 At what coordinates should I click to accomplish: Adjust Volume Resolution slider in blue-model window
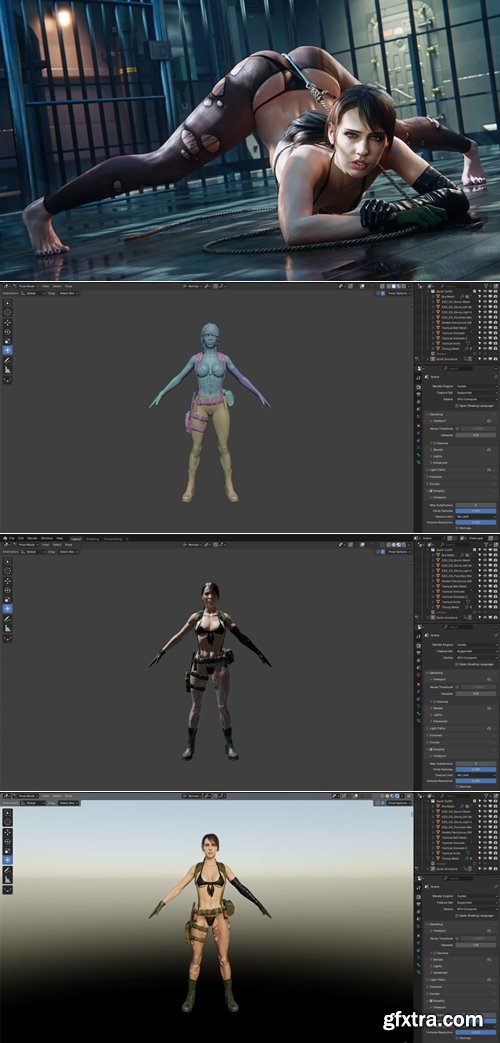click(476, 522)
